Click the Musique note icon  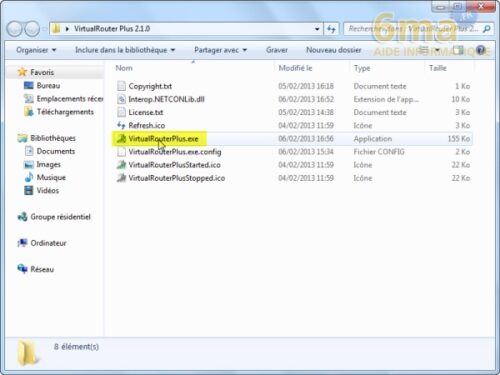[x=29, y=177]
